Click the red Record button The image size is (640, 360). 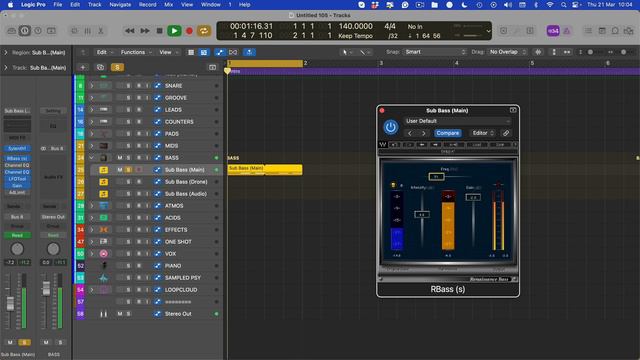coord(189,31)
